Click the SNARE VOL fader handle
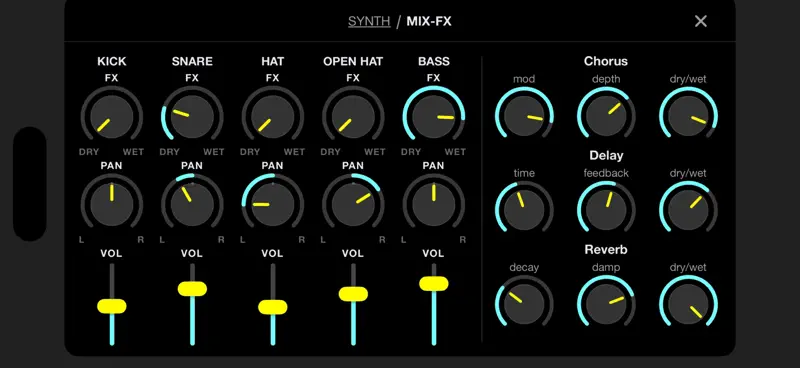This screenshot has width=800, height=368. 192,289
